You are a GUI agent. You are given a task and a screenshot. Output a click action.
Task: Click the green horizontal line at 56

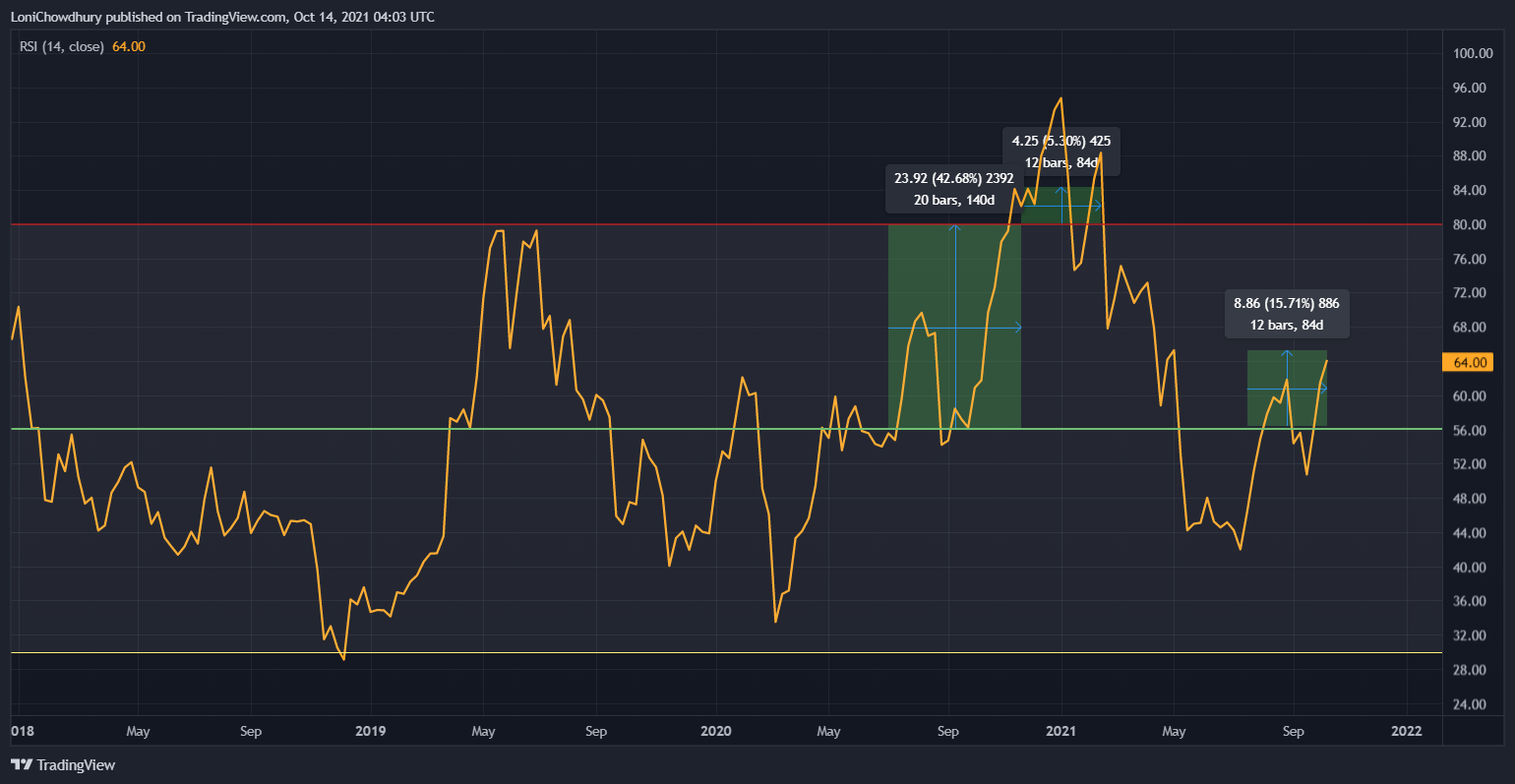[x=726, y=429]
